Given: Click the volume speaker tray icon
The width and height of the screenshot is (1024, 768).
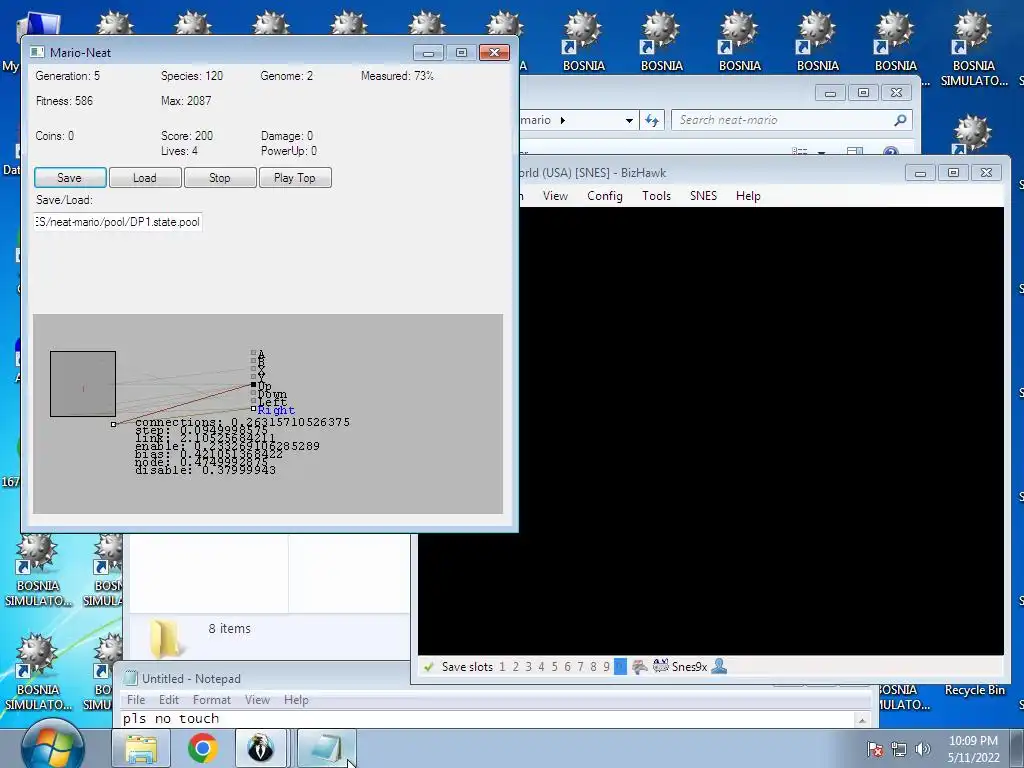Looking at the screenshot, I should (923, 749).
